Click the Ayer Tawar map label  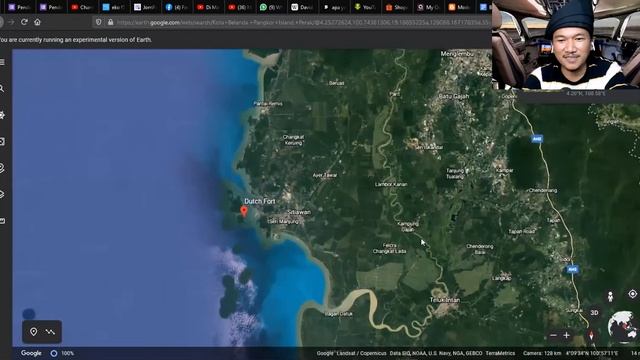[325, 175]
